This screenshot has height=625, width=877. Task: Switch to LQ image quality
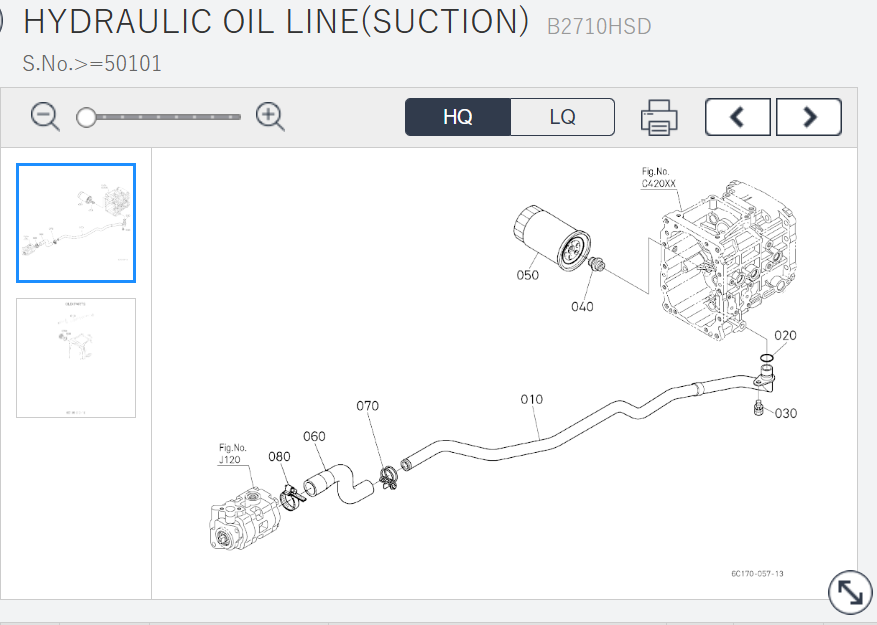562,117
